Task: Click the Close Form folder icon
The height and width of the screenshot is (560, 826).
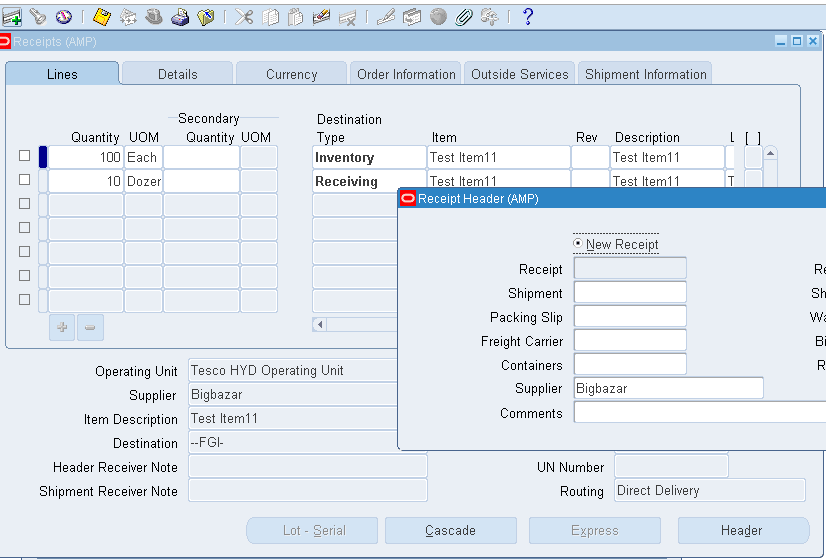Action: click(x=205, y=17)
